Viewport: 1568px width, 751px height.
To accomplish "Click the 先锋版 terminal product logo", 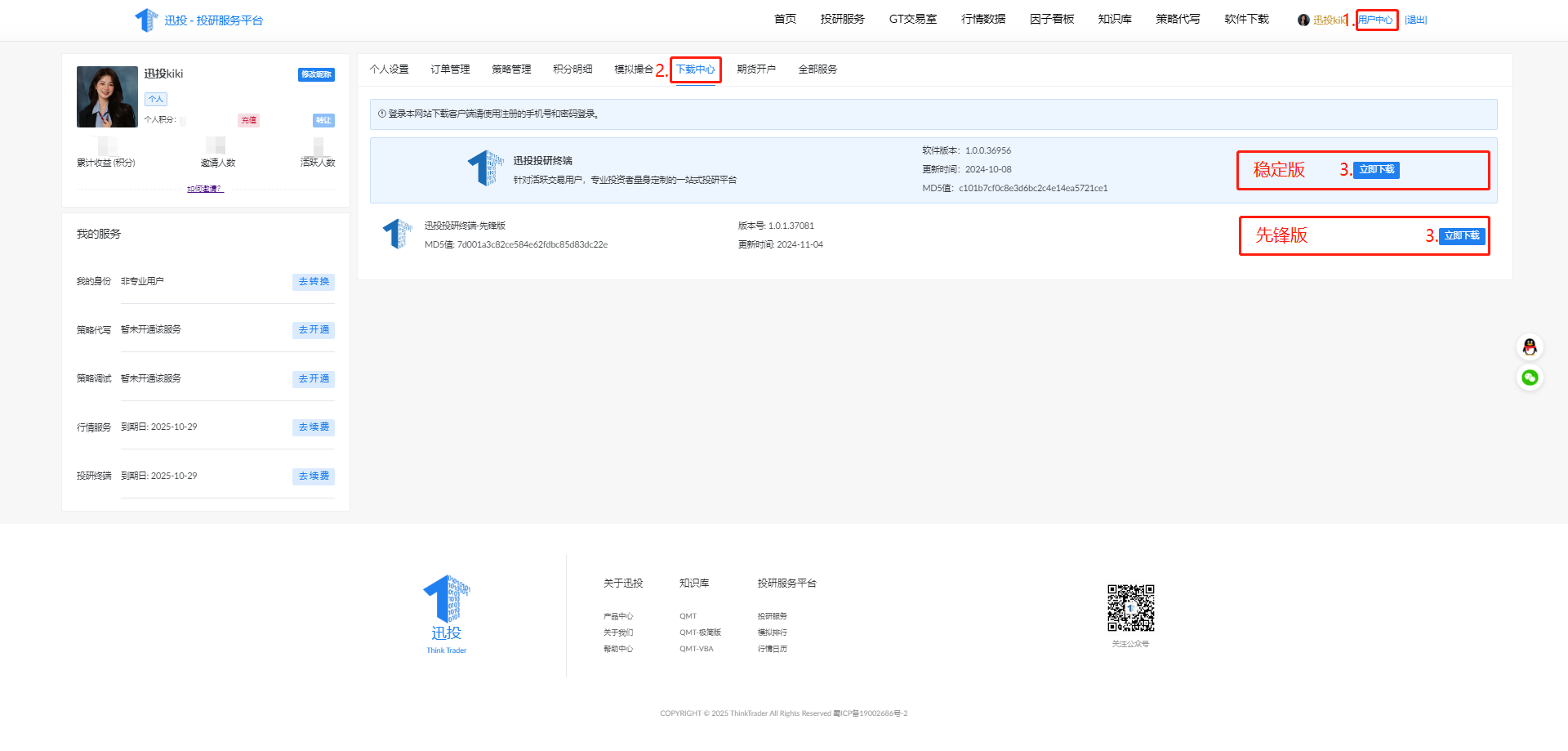I will pyautogui.click(x=398, y=235).
